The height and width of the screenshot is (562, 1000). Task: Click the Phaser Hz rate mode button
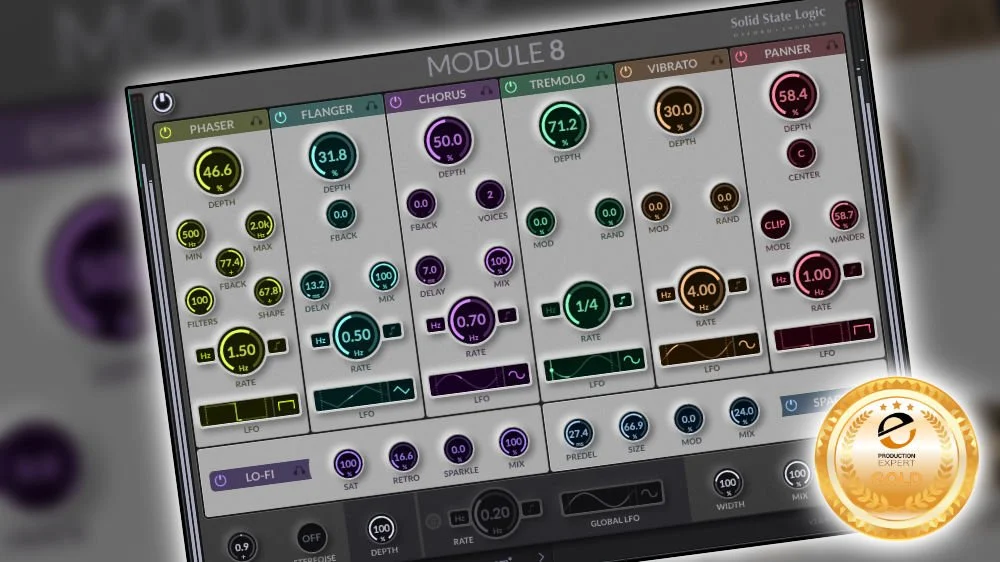tap(205, 355)
